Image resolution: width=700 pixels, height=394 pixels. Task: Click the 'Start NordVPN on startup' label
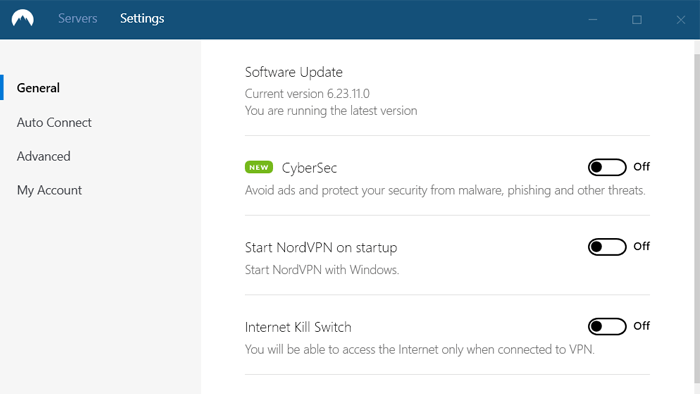click(321, 248)
